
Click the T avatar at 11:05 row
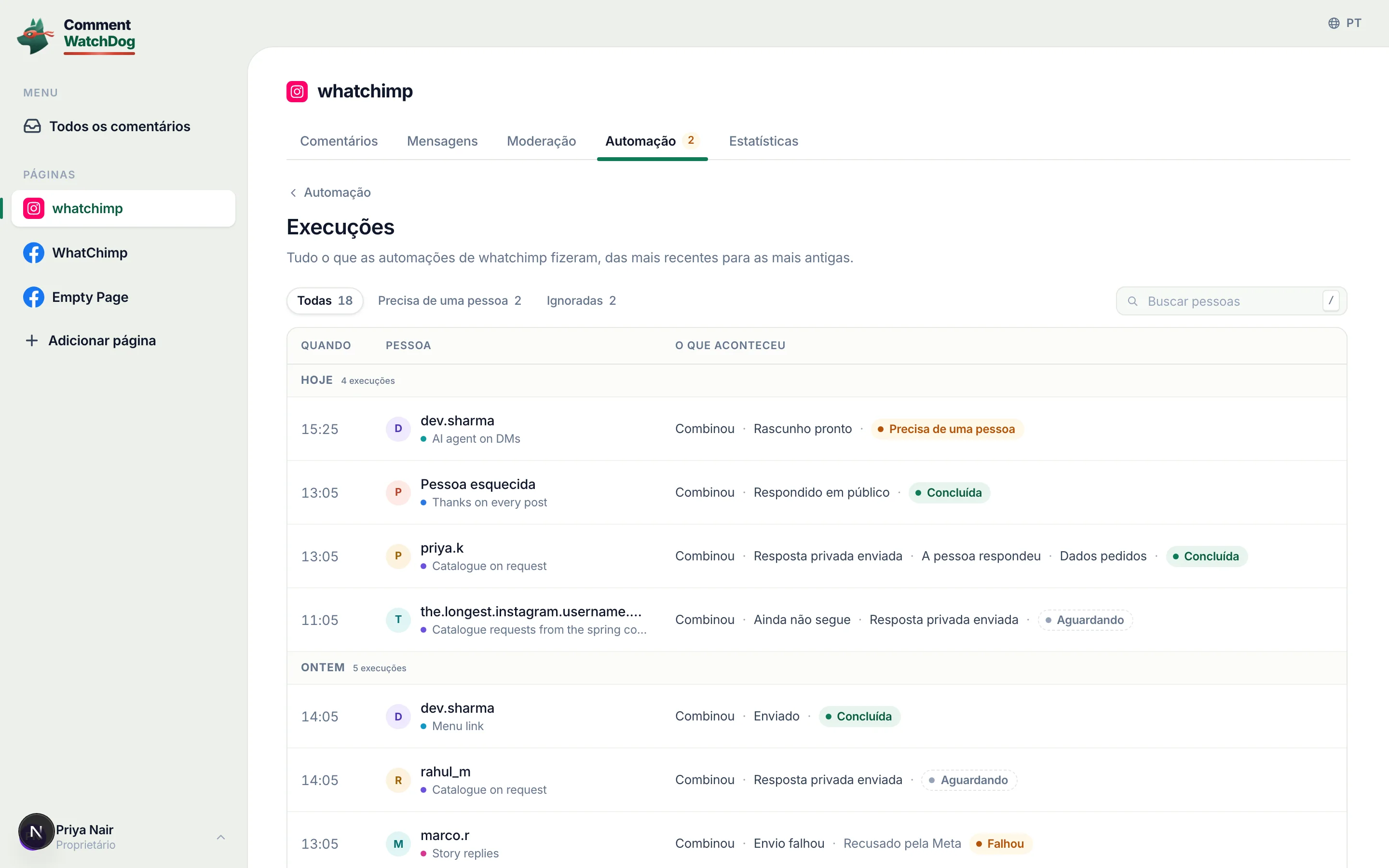[398, 620]
